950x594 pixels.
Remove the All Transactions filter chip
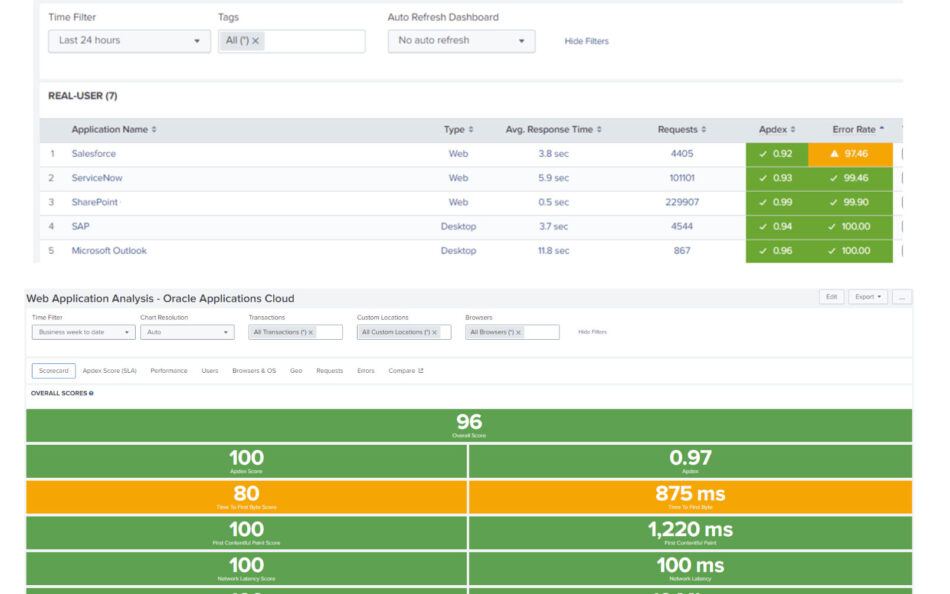coord(311,332)
